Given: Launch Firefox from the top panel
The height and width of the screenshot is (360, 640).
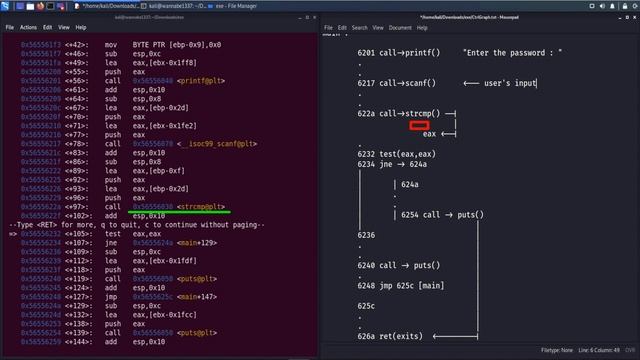Looking at the screenshot, I should coord(40,6).
